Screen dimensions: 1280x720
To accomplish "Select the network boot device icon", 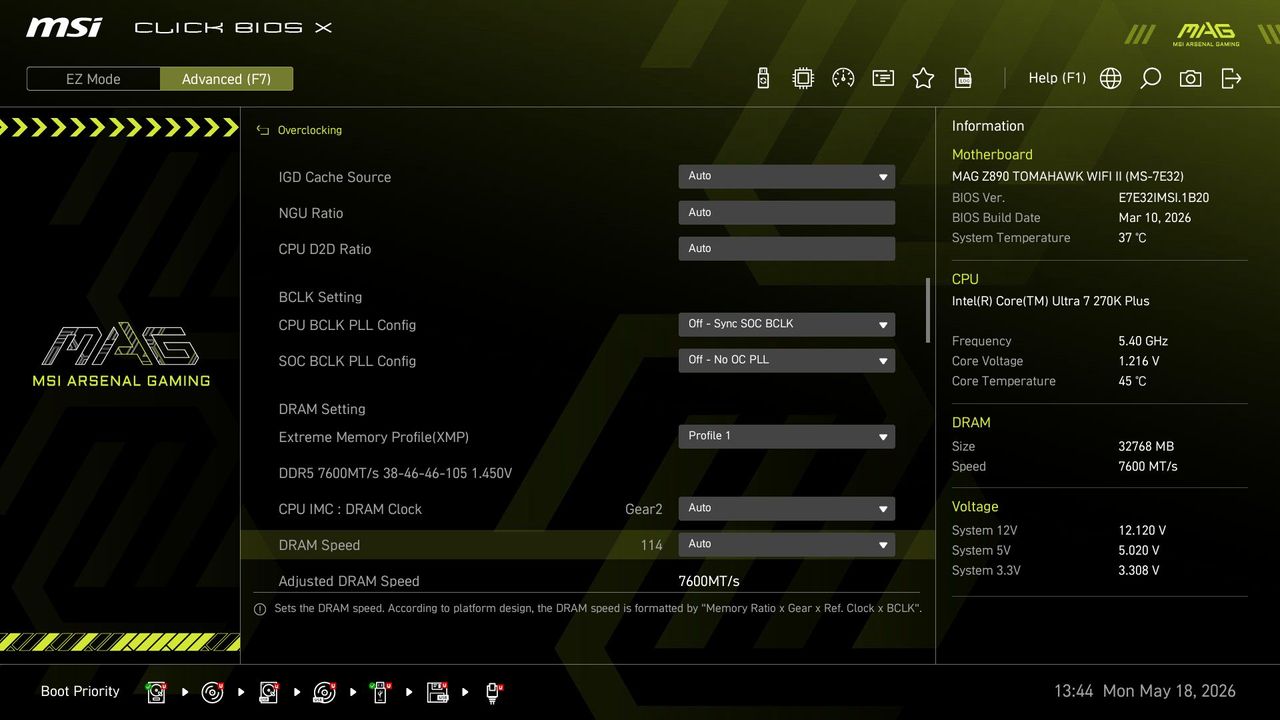I will point(493,692).
